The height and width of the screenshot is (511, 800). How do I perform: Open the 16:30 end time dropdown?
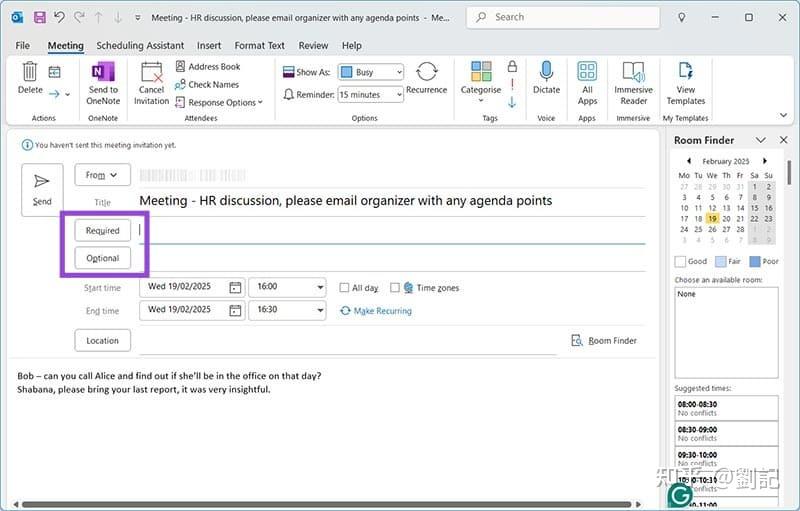click(320, 310)
